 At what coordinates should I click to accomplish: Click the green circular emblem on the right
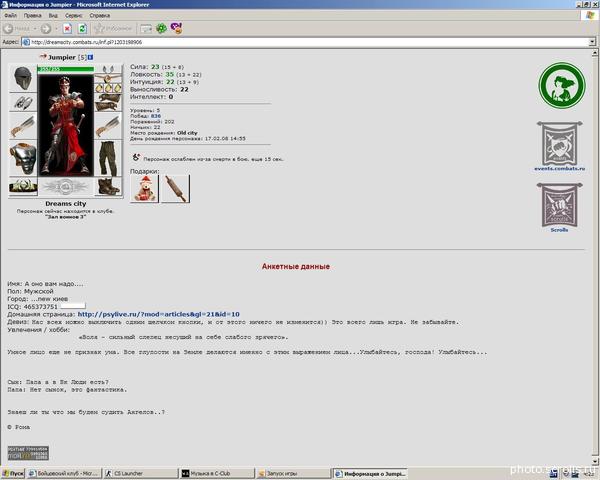562,86
